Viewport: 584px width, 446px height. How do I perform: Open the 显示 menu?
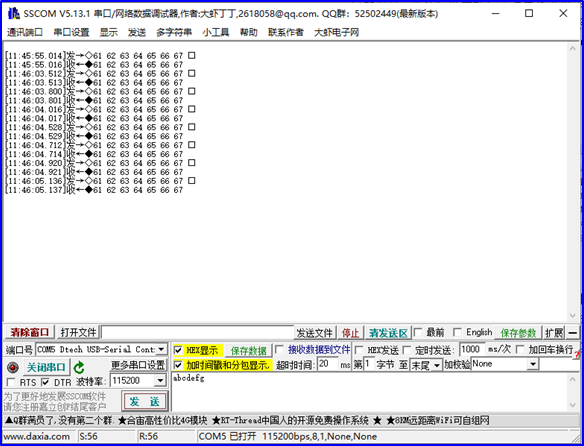tap(108, 32)
